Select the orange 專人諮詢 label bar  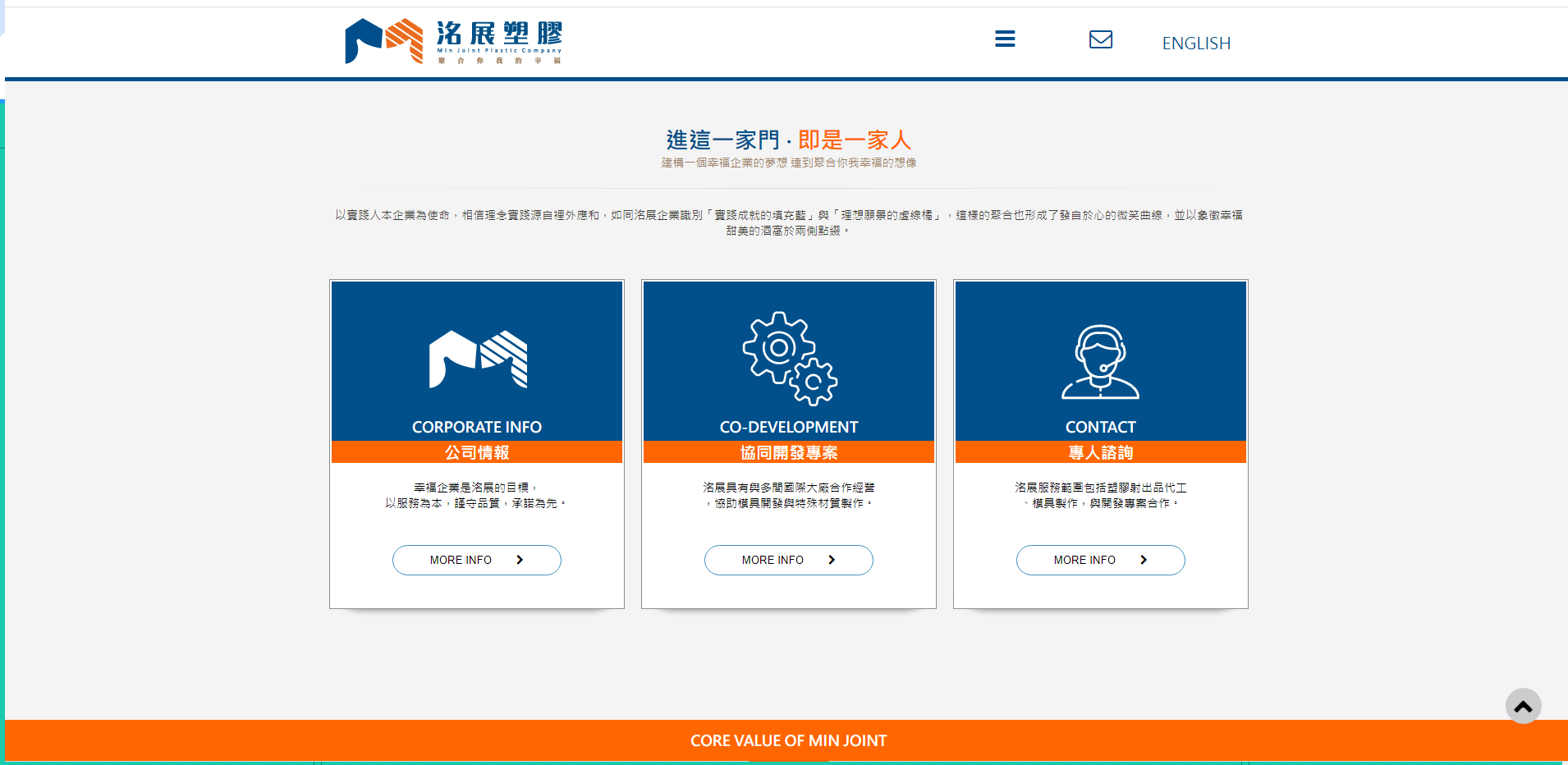pos(1100,452)
